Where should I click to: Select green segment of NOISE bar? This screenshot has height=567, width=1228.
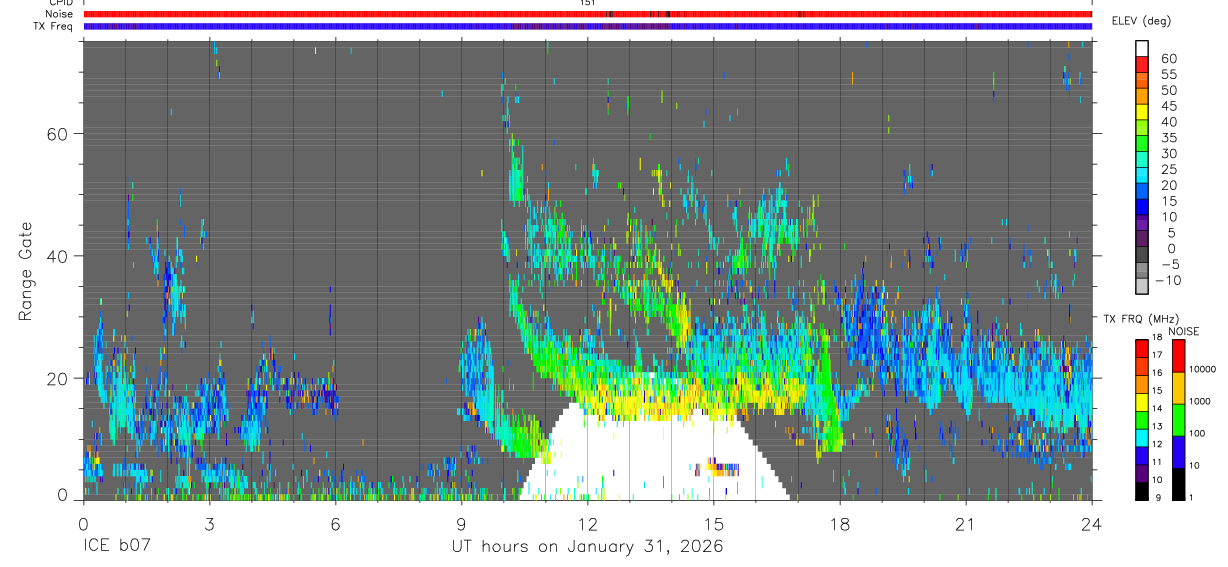point(1179,420)
